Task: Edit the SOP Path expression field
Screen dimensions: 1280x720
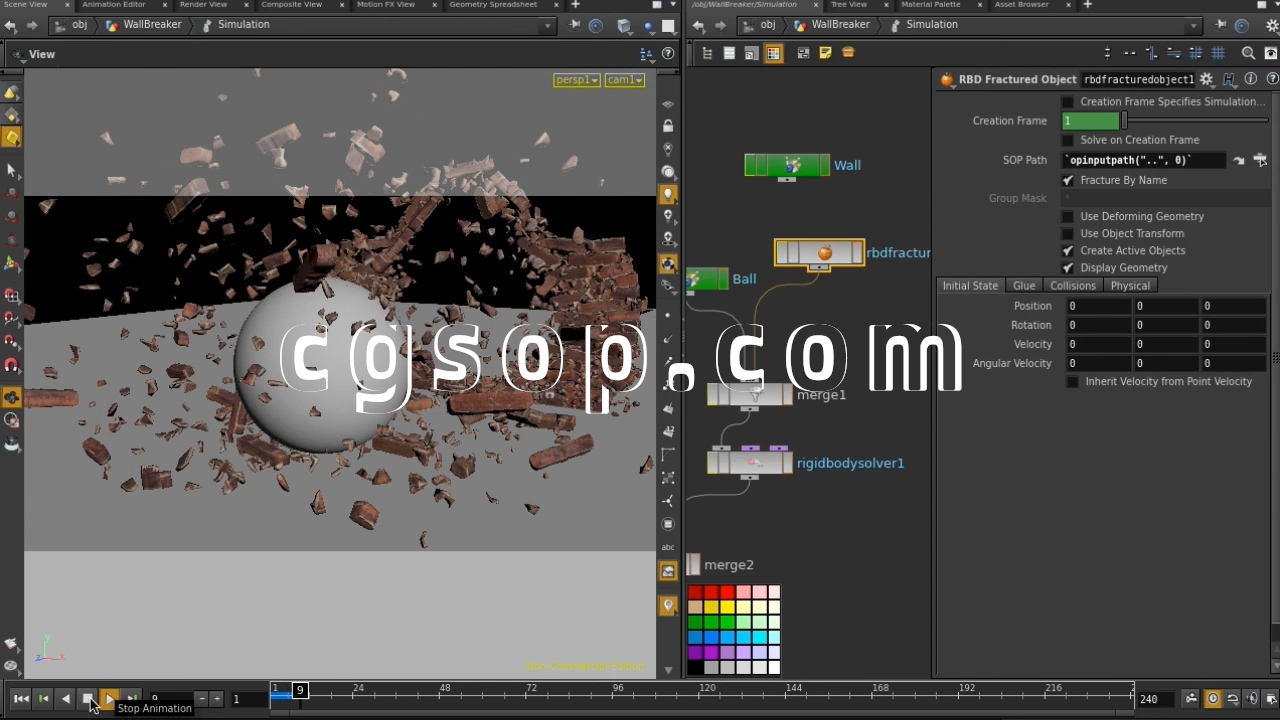Action: [x=1146, y=160]
